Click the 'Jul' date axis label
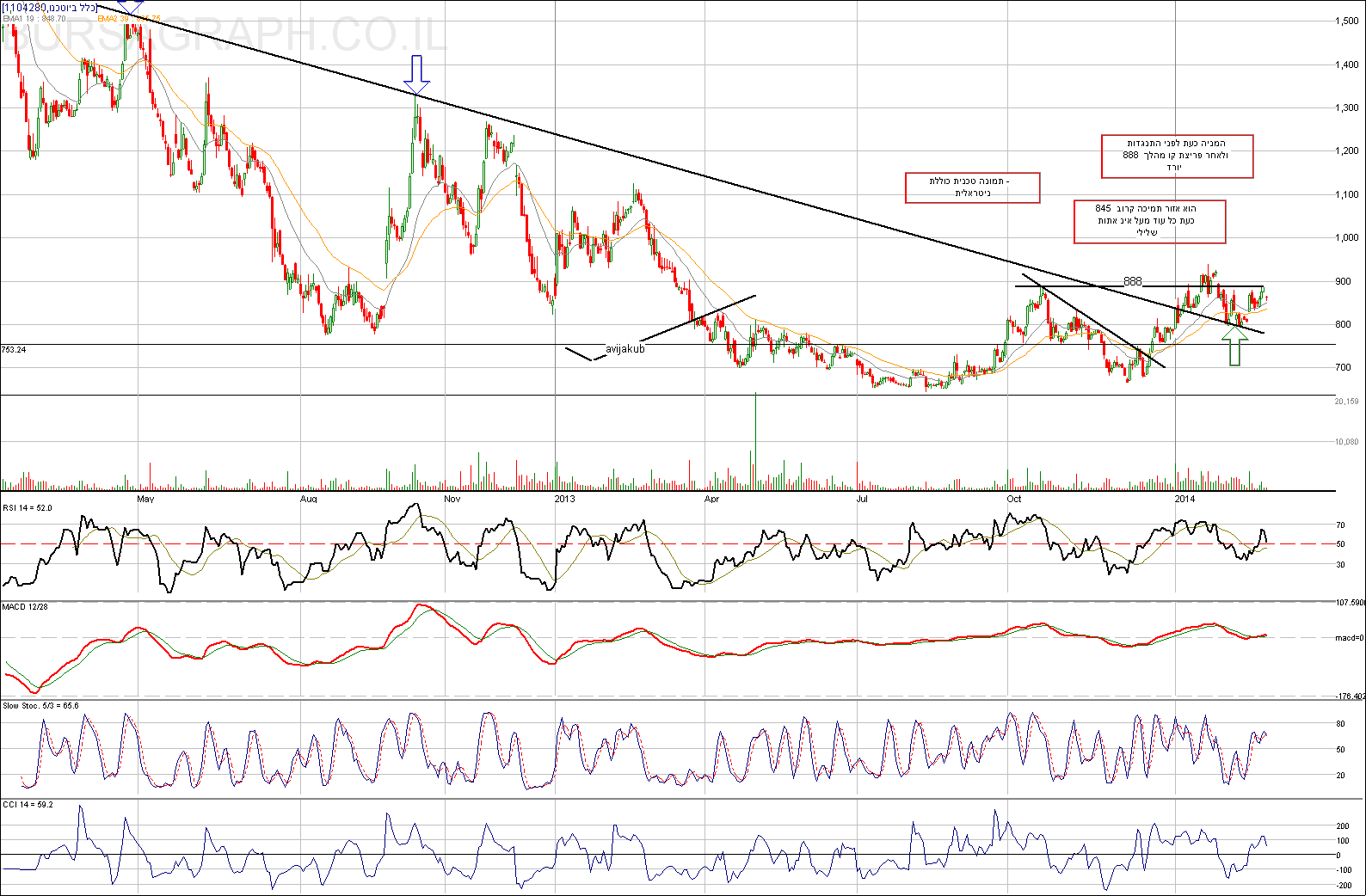The image size is (1366, 896). 861,499
